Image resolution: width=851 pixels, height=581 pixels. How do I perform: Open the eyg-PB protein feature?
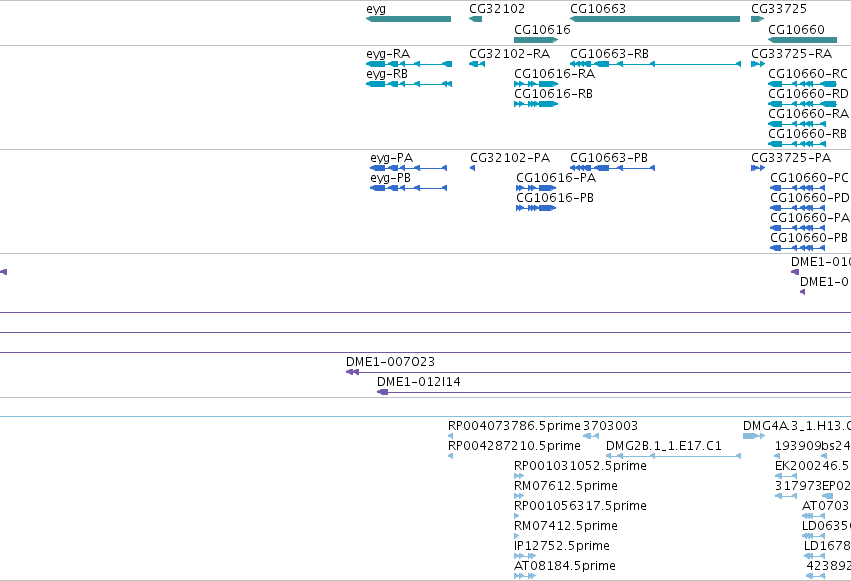[x=390, y=178]
